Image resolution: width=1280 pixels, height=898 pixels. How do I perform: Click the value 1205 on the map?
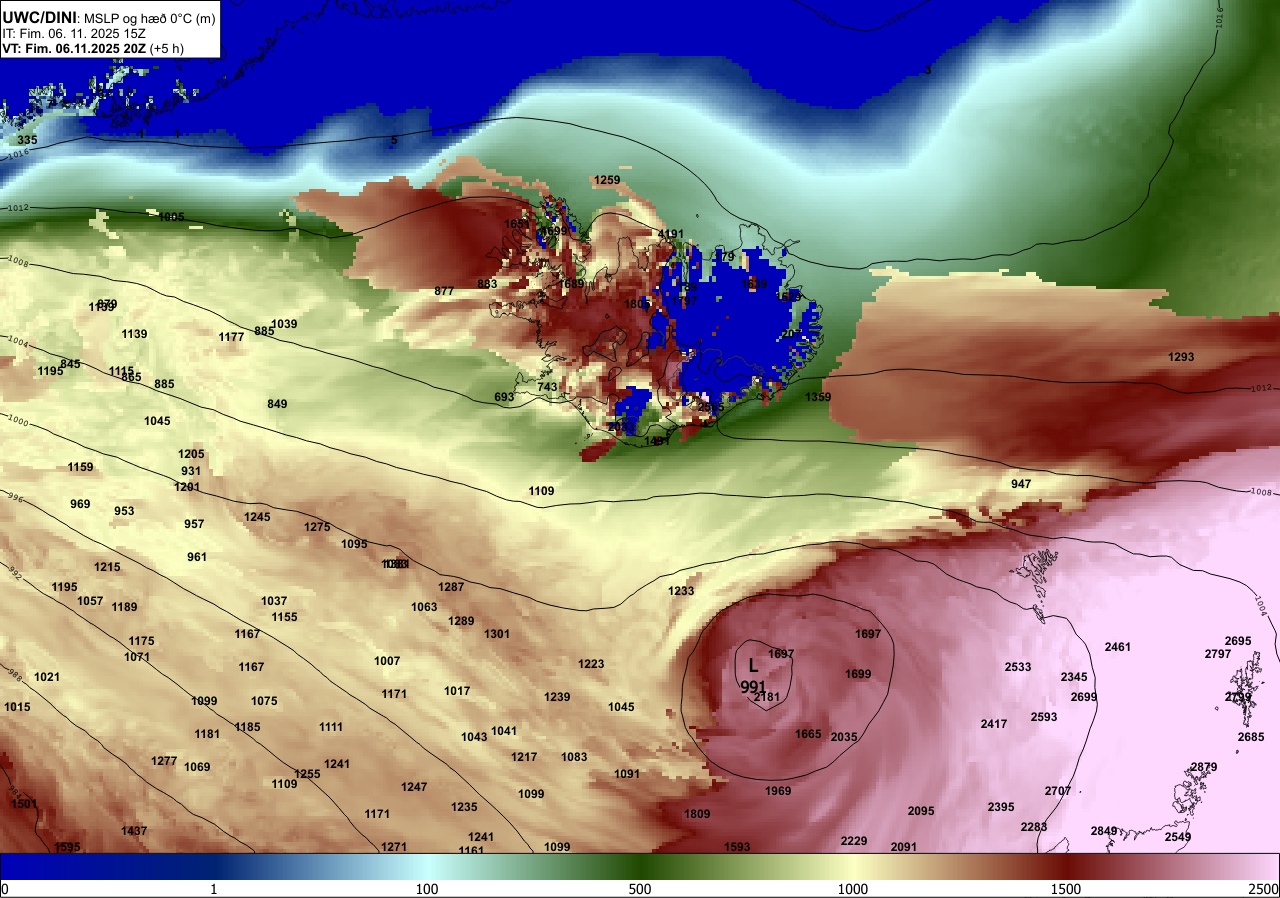click(x=191, y=454)
